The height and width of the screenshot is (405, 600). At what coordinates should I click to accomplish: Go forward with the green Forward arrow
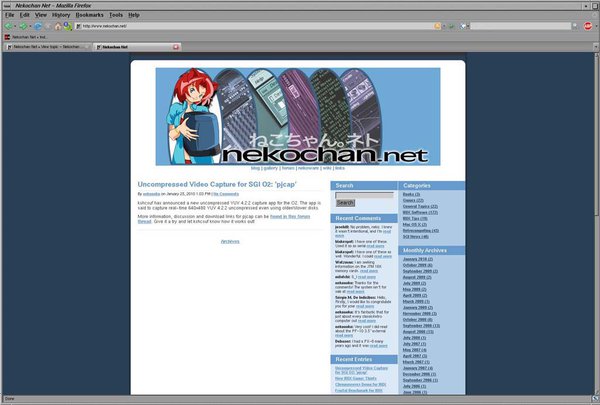coord(23,26)
